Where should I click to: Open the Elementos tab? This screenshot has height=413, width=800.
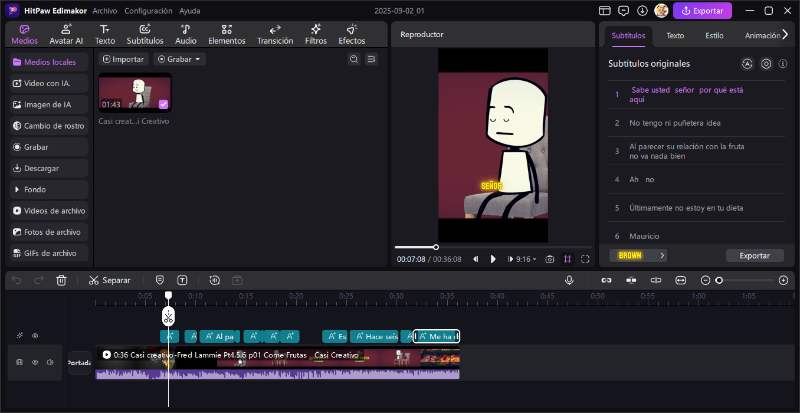(x=227, y=35)
